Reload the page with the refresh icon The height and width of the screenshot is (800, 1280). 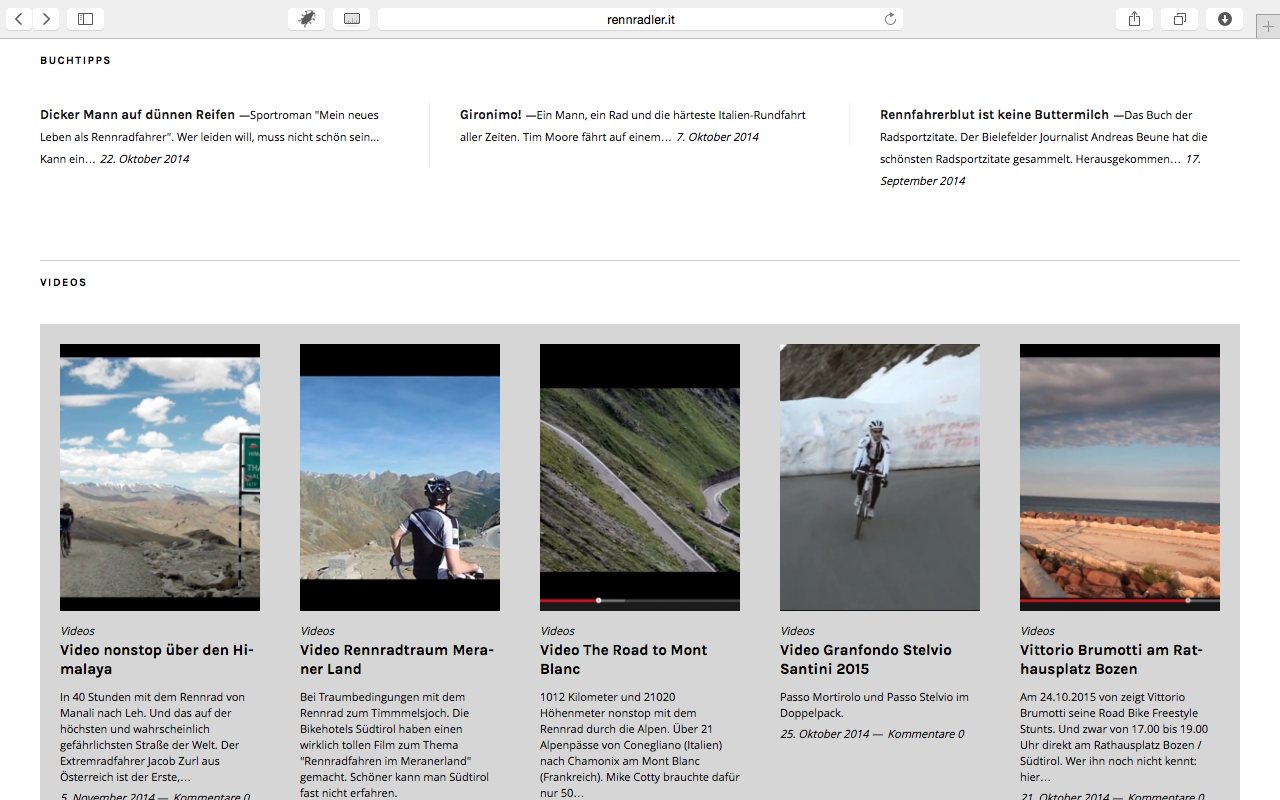click(890, 19)
